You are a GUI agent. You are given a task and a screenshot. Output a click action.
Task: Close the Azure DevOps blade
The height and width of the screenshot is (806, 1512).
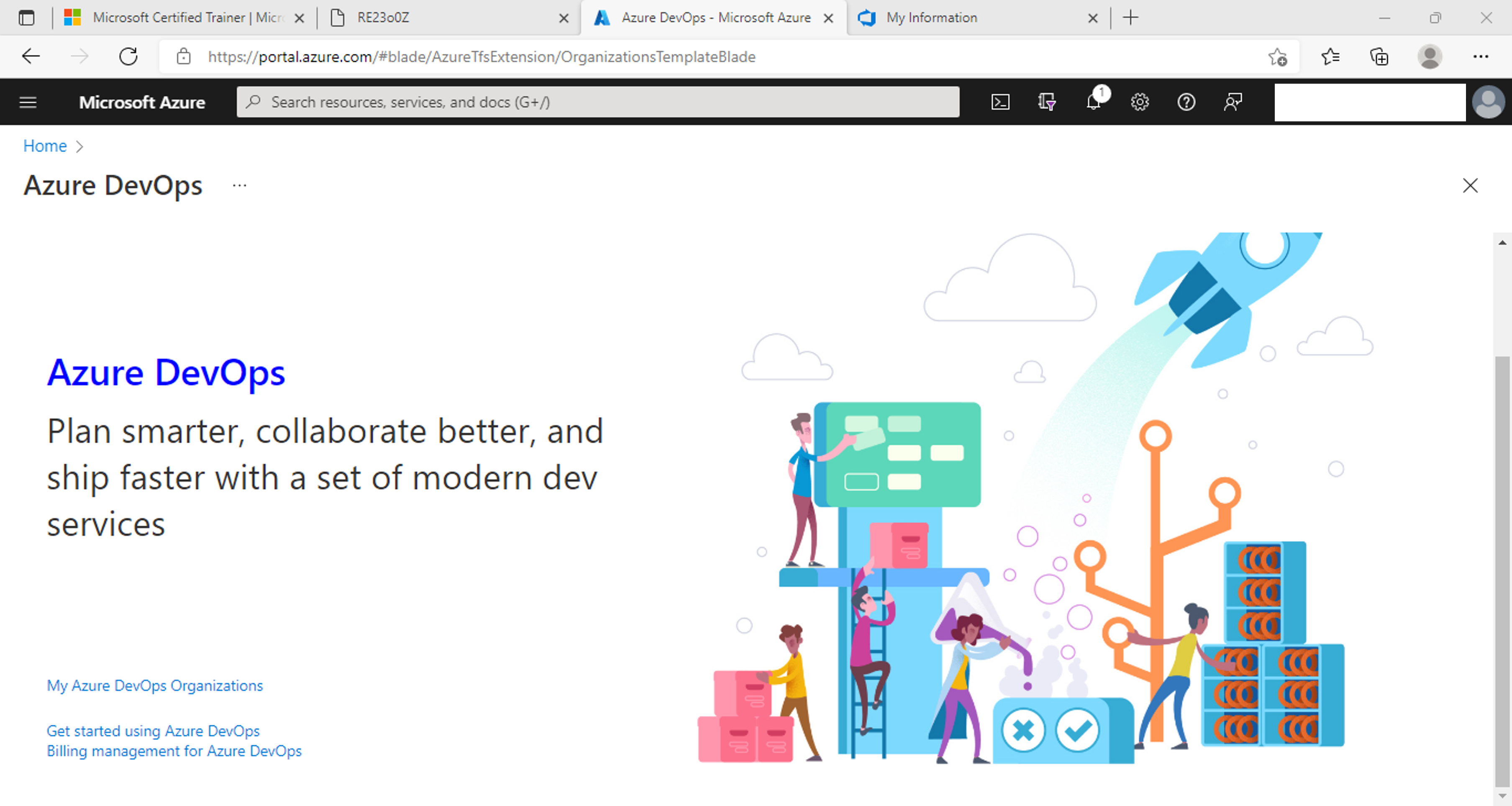1470,186
